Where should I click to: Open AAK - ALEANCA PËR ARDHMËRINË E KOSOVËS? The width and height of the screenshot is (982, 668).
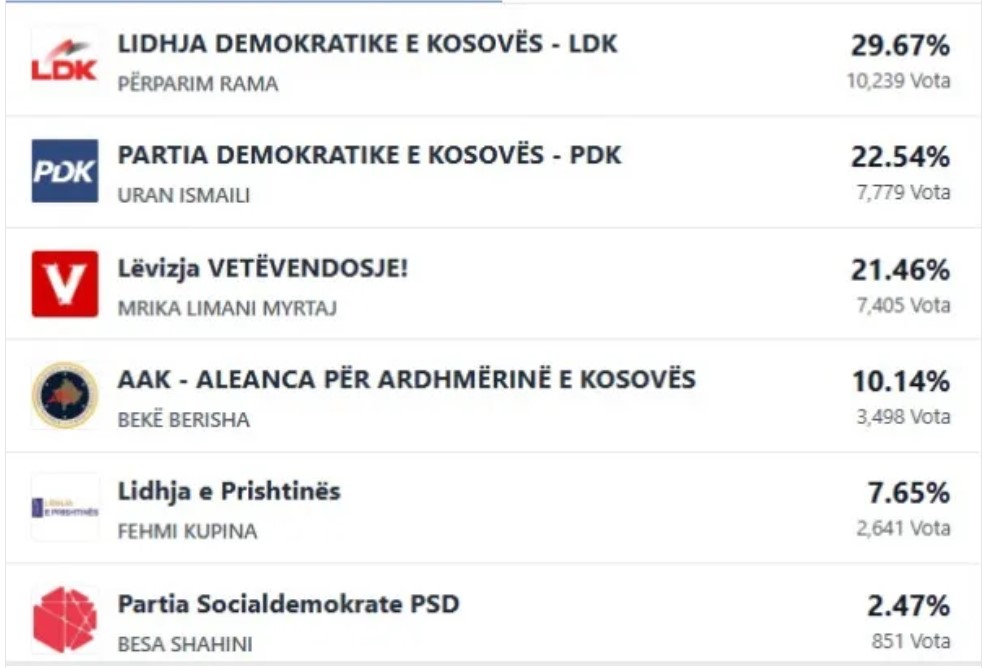(406, 380)
